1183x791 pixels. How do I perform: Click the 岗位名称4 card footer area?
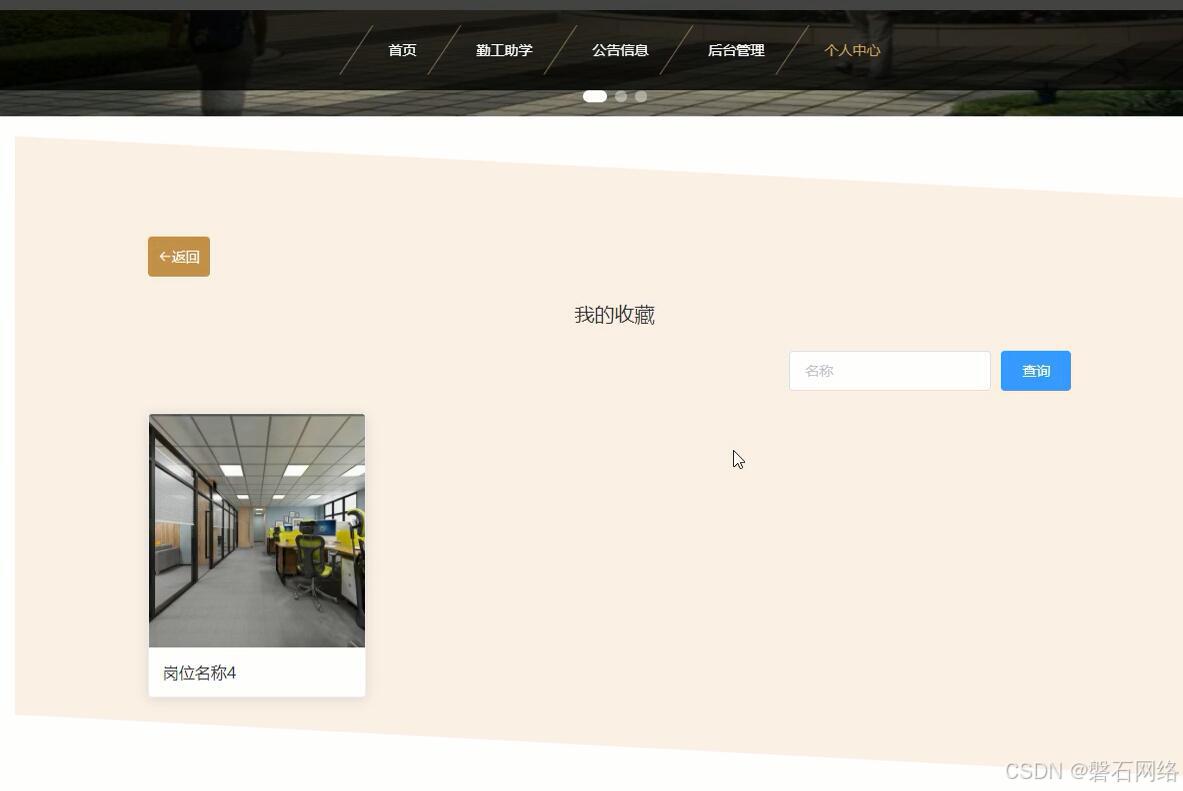pos(256,672)
